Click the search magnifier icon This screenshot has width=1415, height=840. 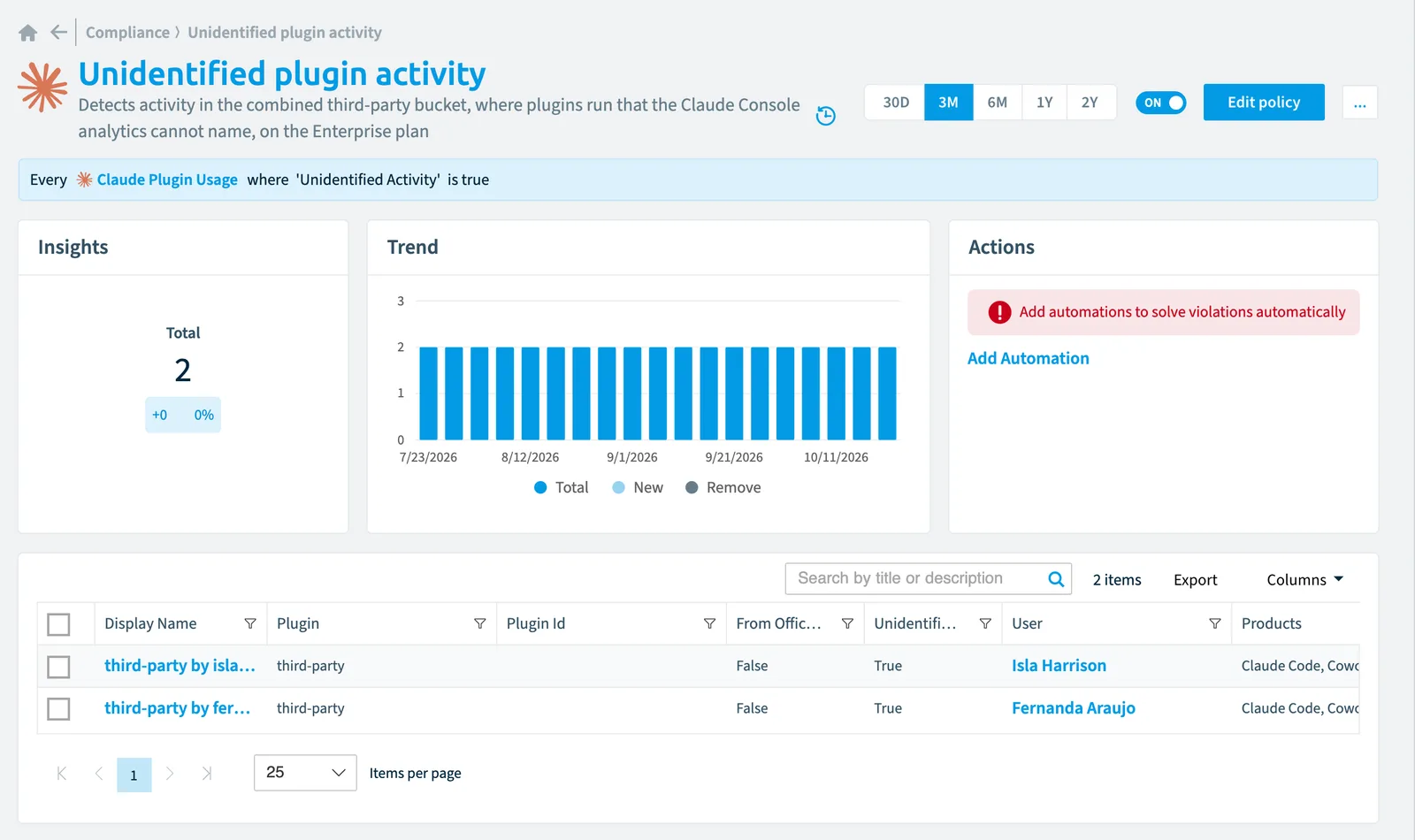click(1056, 579)
